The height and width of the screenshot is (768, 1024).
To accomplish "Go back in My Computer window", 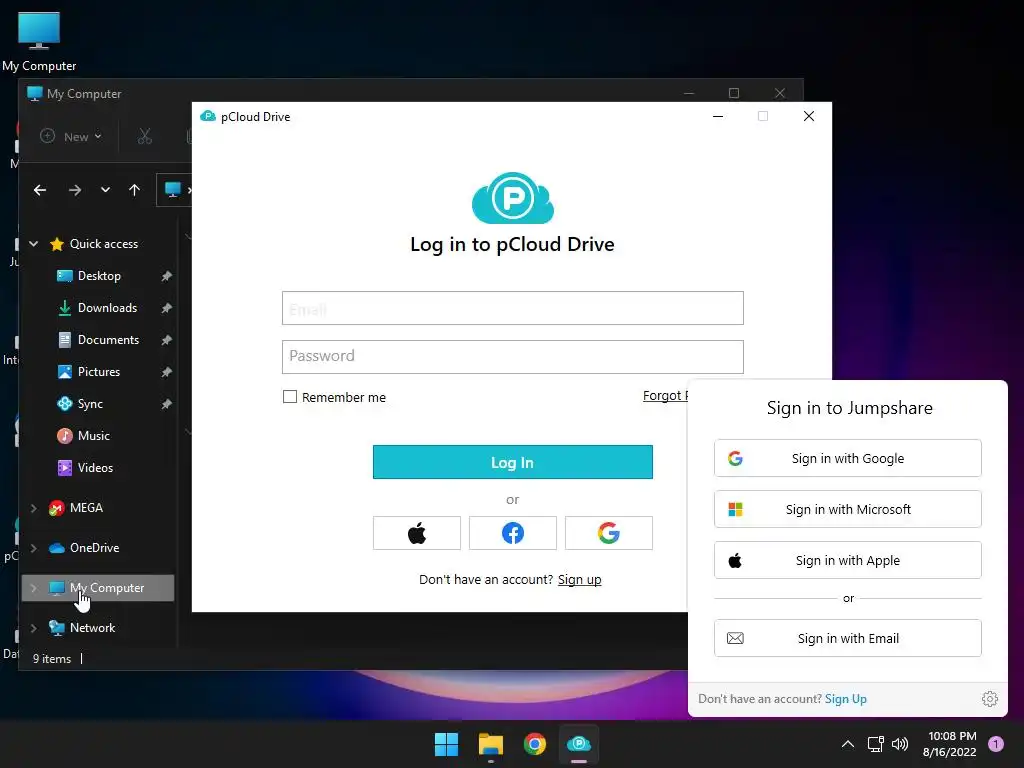I will click(x=40, y=190).
